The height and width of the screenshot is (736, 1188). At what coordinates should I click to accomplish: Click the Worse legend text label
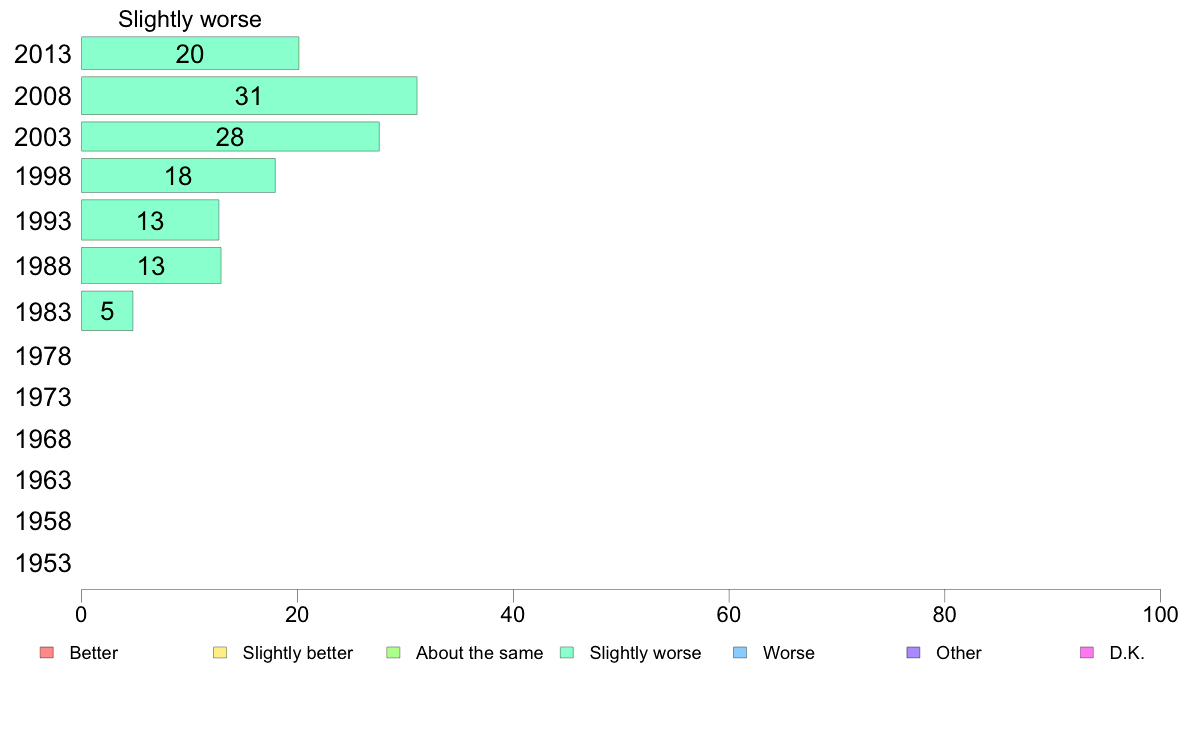[789, 653]
